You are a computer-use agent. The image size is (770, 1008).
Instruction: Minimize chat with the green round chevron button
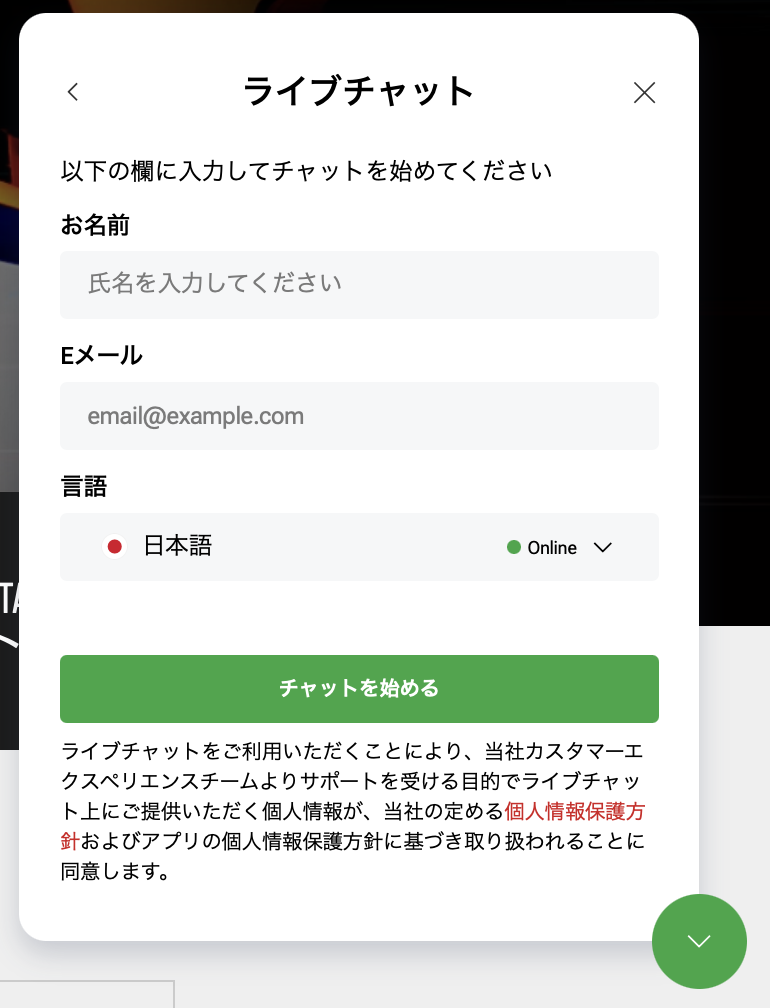(699, 941)
